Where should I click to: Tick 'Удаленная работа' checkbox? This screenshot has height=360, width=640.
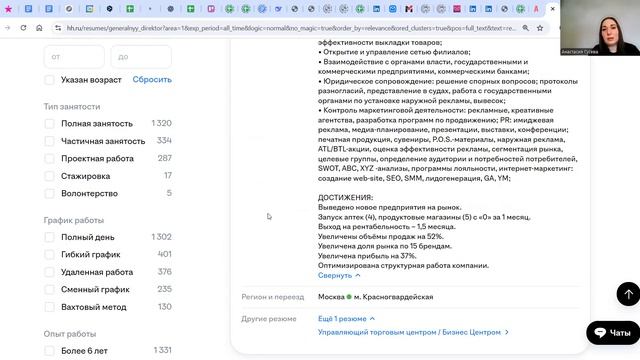[49, 272]
